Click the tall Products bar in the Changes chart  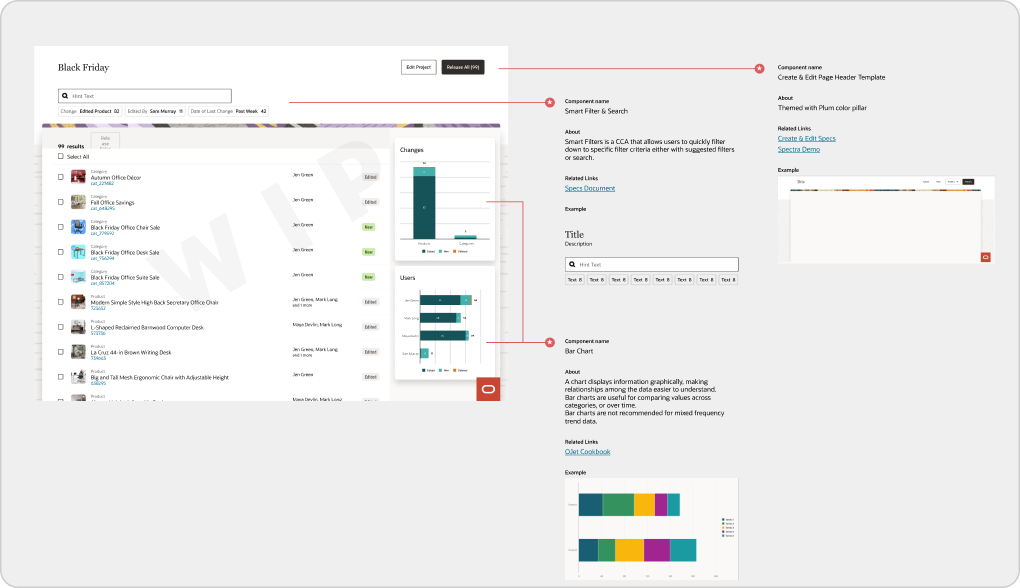pos(424,203)
